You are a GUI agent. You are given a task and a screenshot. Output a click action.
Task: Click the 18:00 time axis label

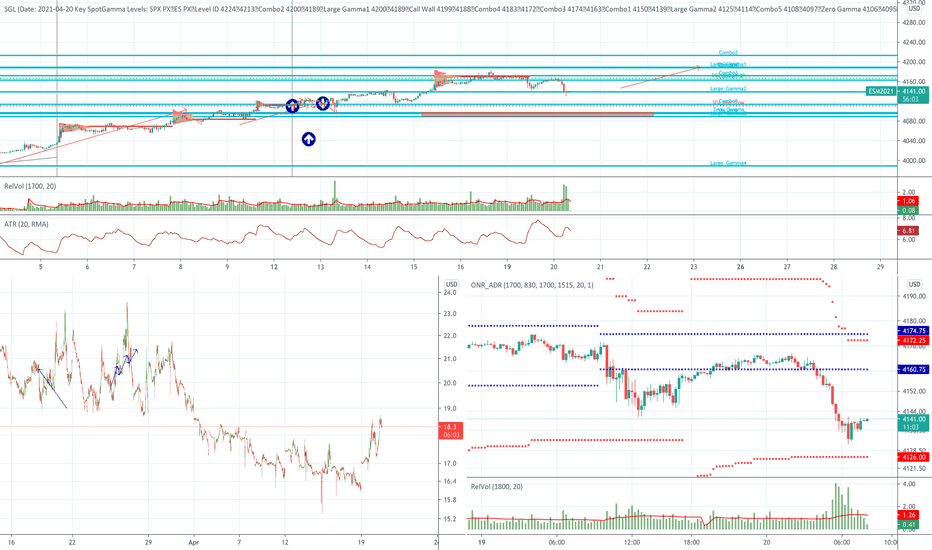[691, 542]
